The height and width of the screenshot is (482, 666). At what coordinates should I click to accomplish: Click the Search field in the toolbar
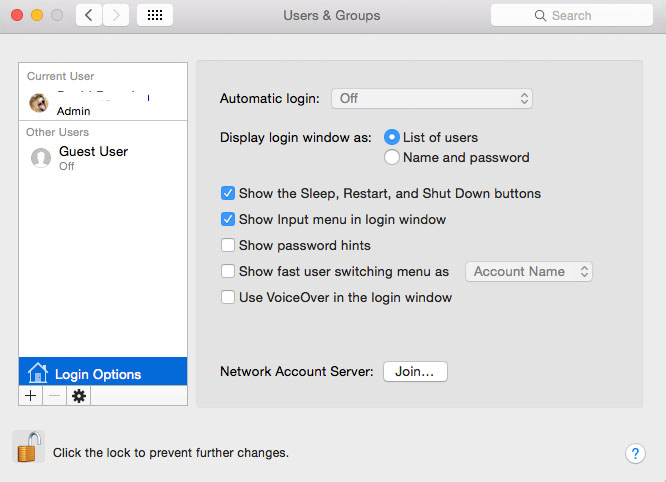click(572, 15)
